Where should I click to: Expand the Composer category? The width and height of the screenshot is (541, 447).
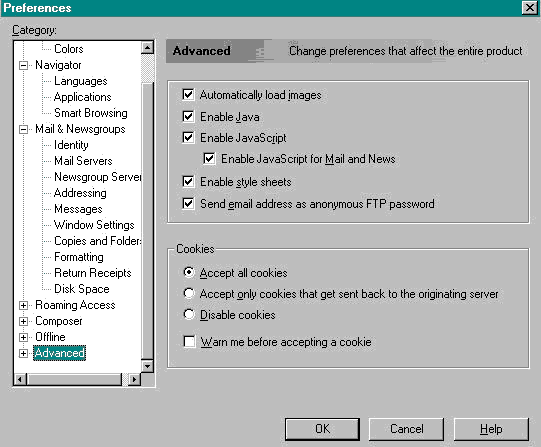click(23, 321)
